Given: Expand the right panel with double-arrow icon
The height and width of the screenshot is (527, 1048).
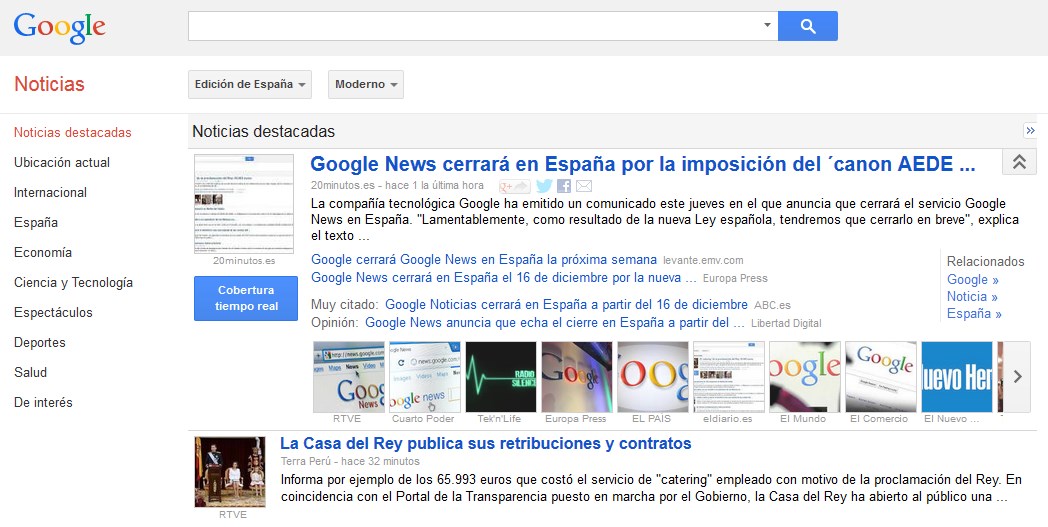Looking at the screenshot, I should (1030, 130).
